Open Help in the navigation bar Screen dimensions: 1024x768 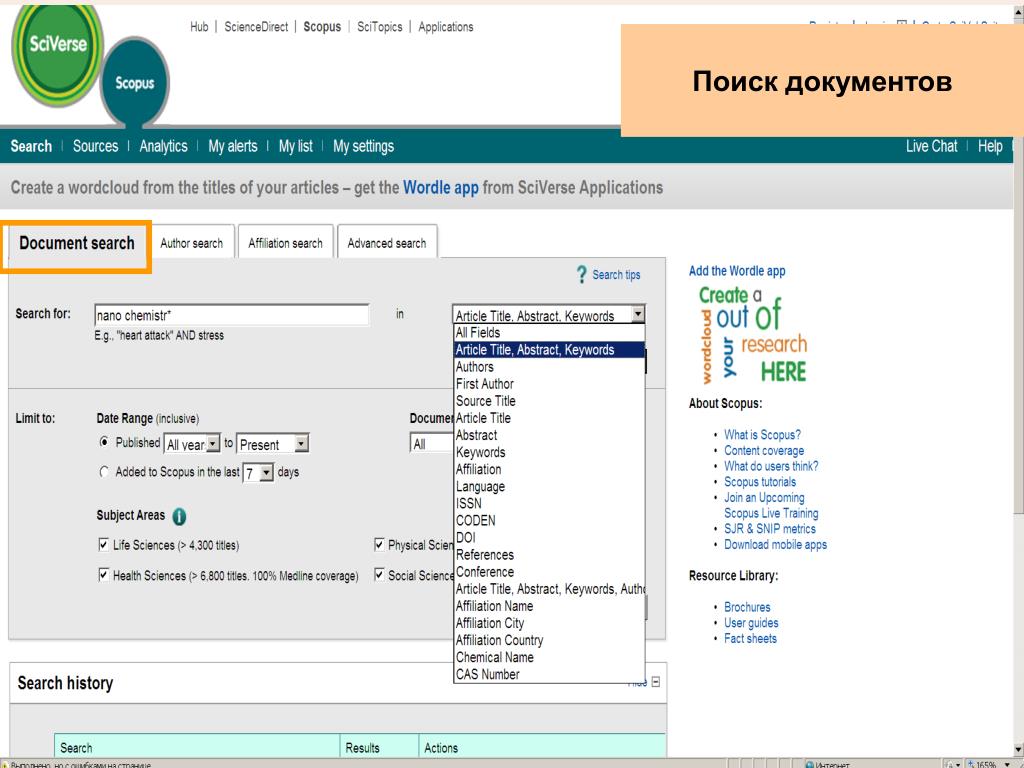[990, 146]
